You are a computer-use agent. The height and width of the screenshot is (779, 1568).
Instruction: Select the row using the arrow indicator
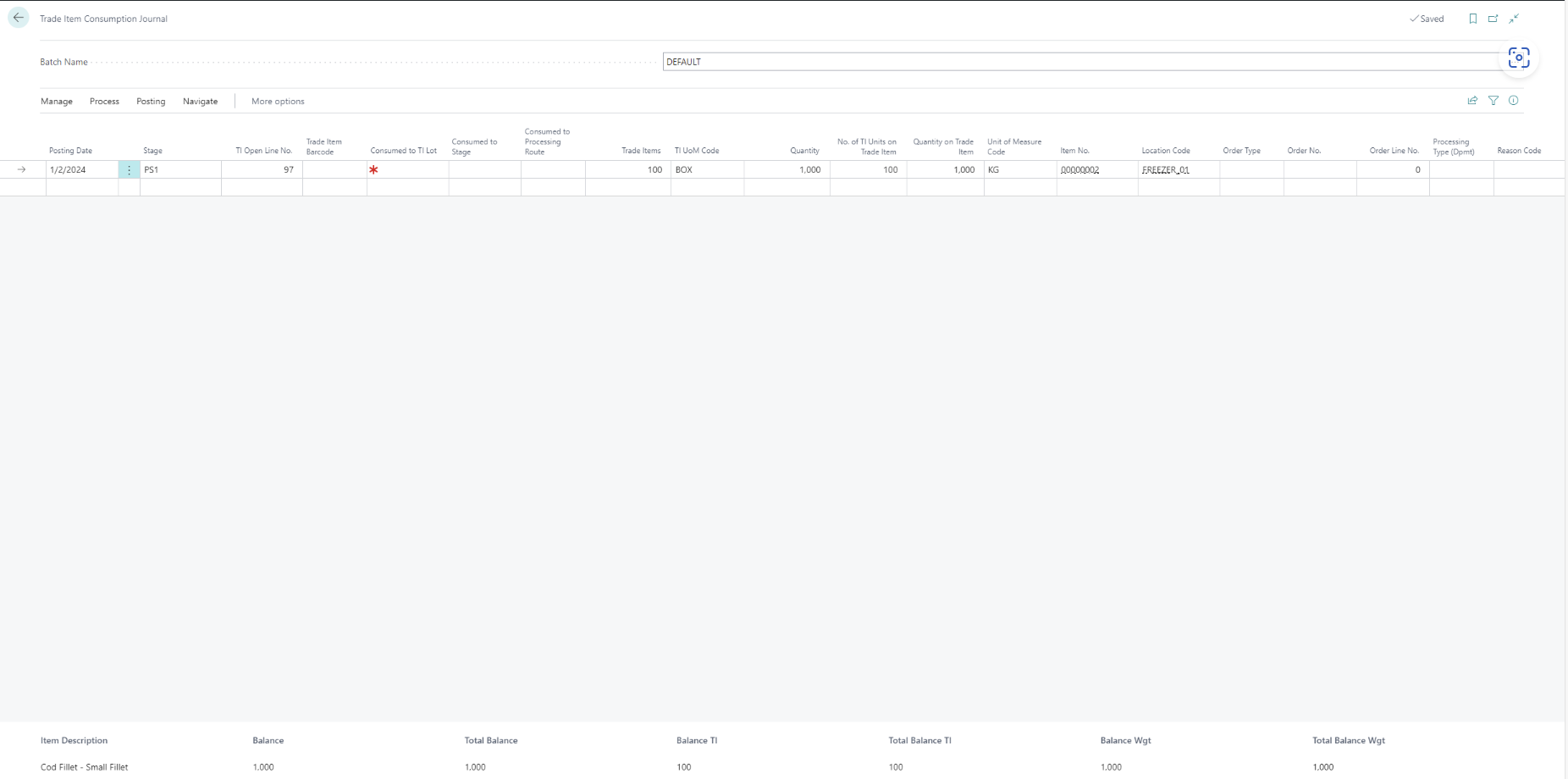click(22, 170)
